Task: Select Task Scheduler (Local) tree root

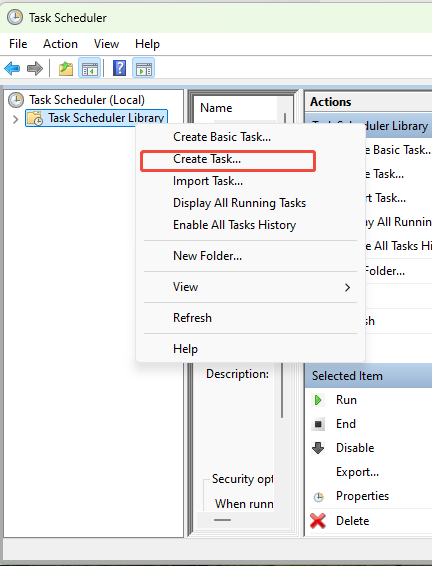Action: coord(87,100)
